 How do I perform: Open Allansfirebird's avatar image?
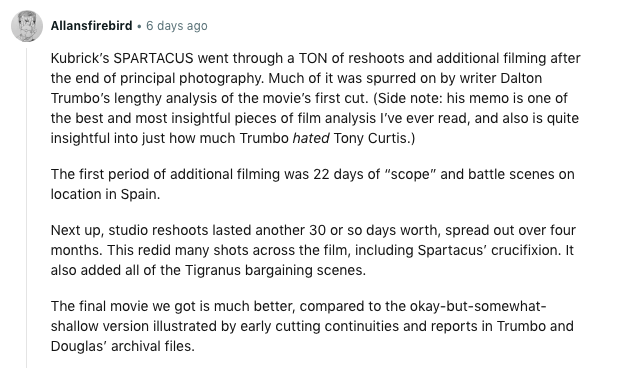pos(27,26)
